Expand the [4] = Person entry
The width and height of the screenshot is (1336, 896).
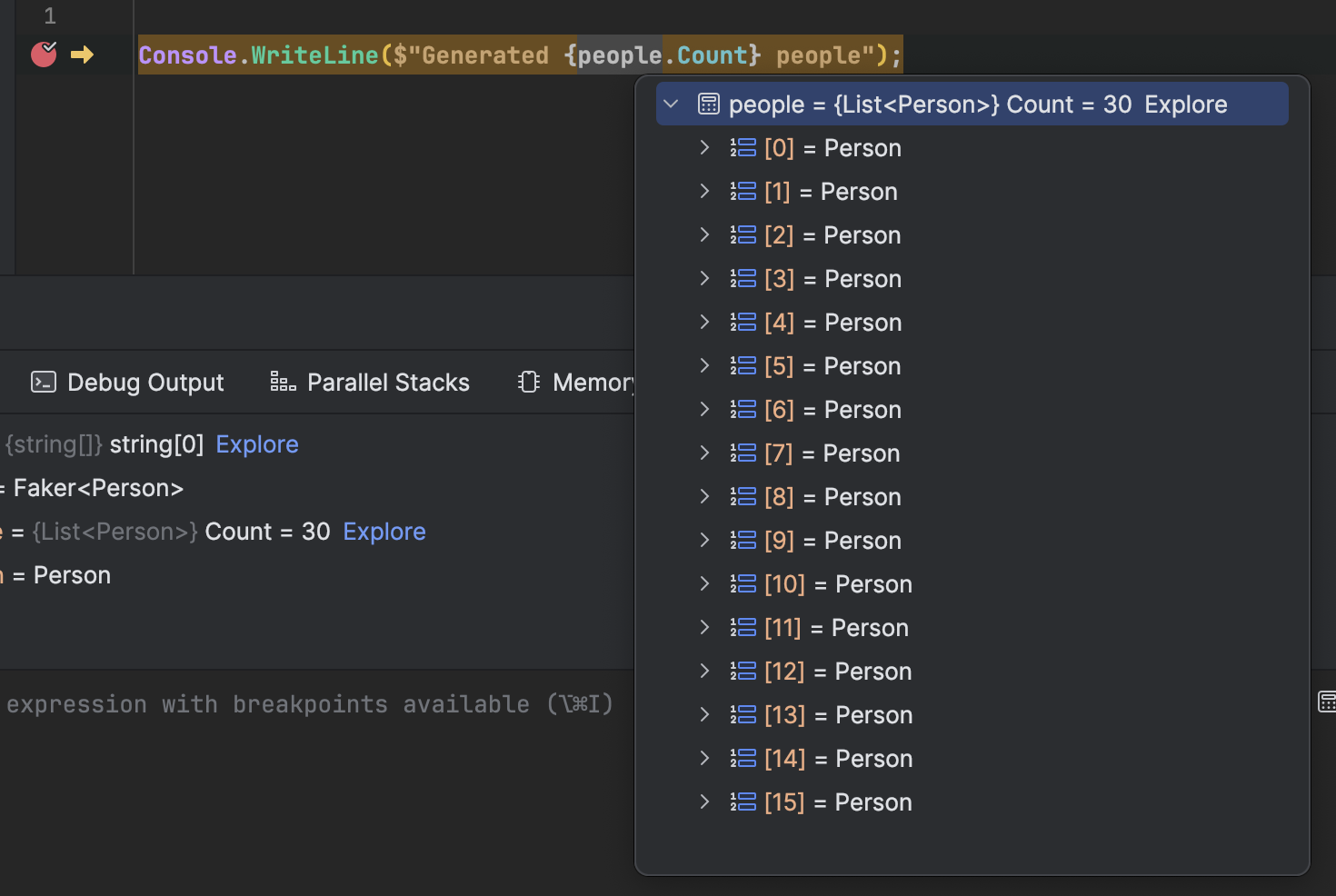[704, 323]
